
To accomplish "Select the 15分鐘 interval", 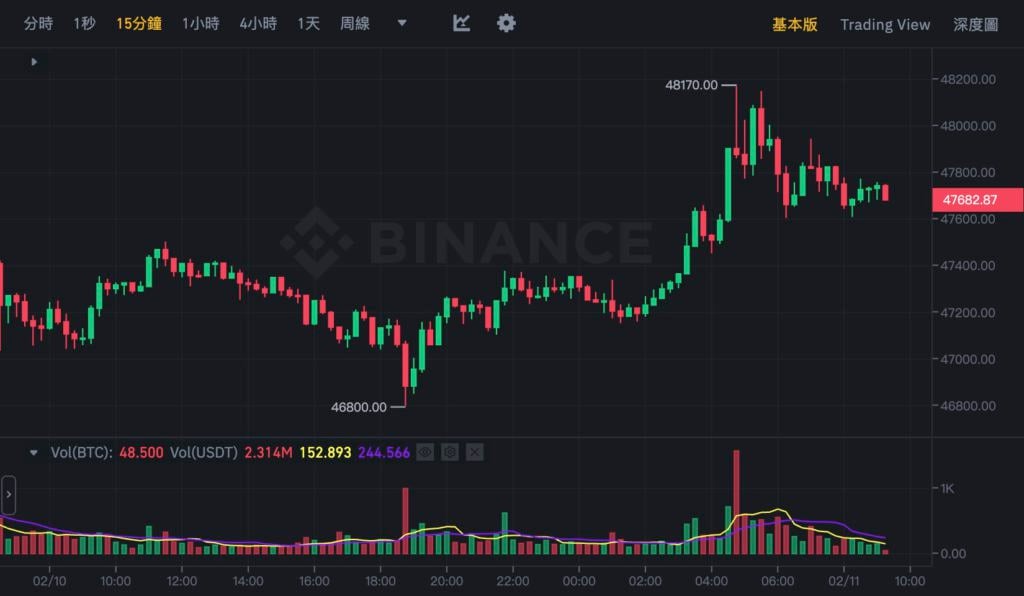I will [x=138, y=23].
